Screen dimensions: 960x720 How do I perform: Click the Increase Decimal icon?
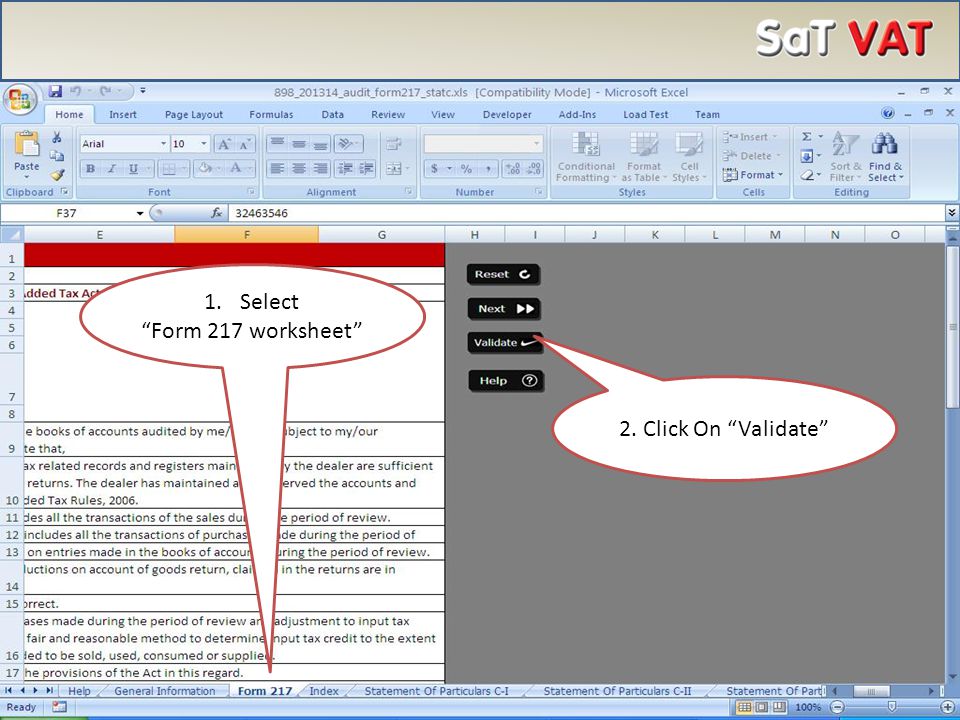514,168
